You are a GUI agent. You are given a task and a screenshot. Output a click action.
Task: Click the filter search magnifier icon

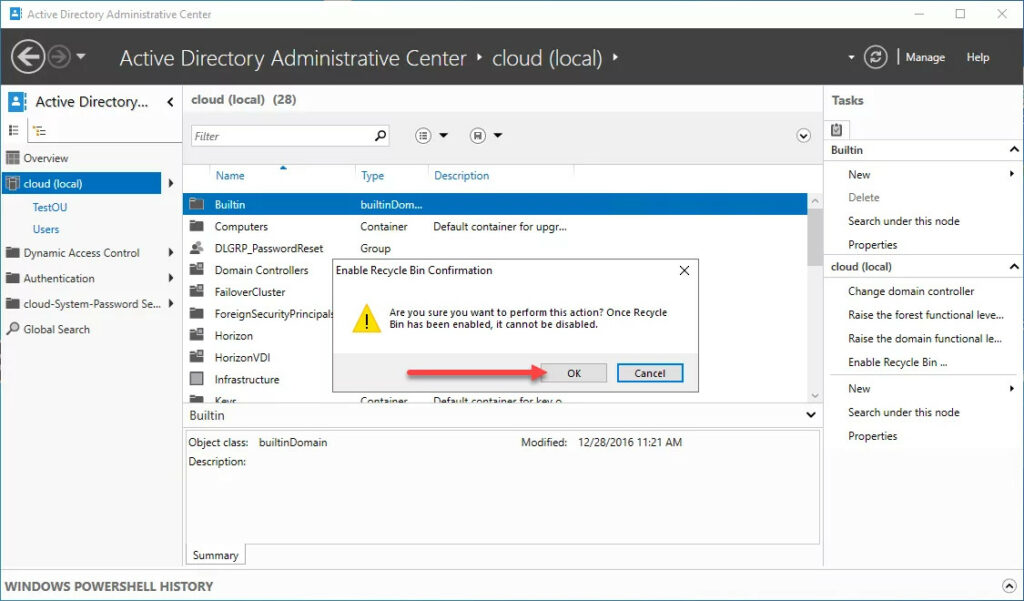pos(381,135)
